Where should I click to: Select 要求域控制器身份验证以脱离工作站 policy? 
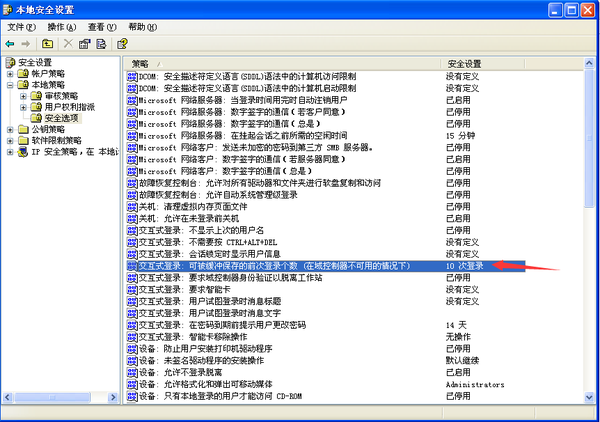(230, 278)
